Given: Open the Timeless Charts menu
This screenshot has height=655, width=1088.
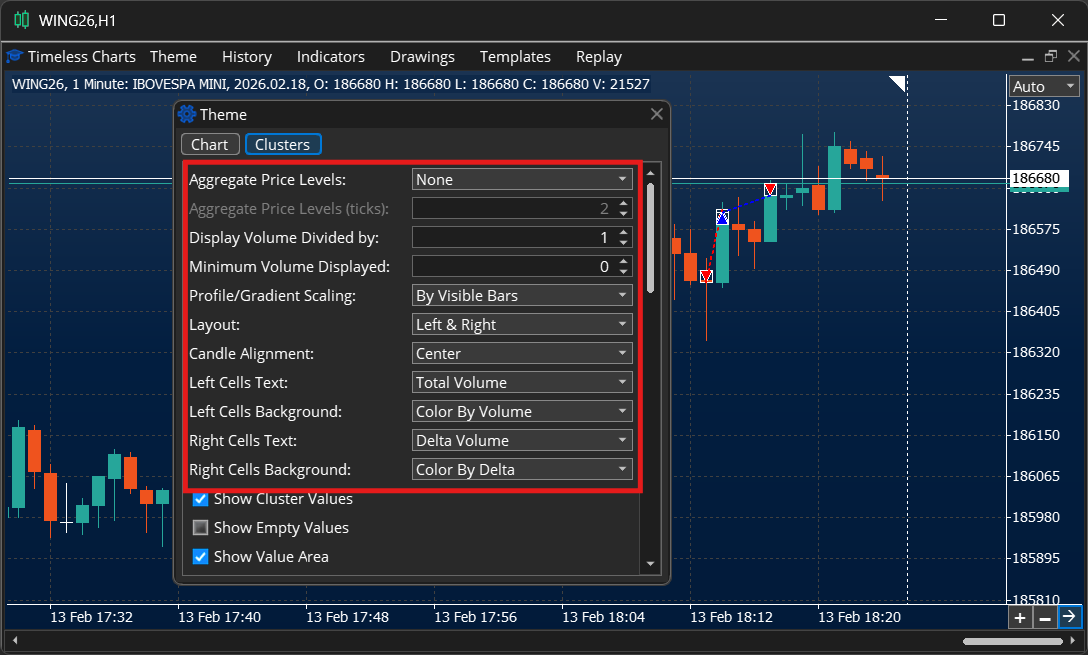Looking at the screenshot, I should [x=81, y=56].
